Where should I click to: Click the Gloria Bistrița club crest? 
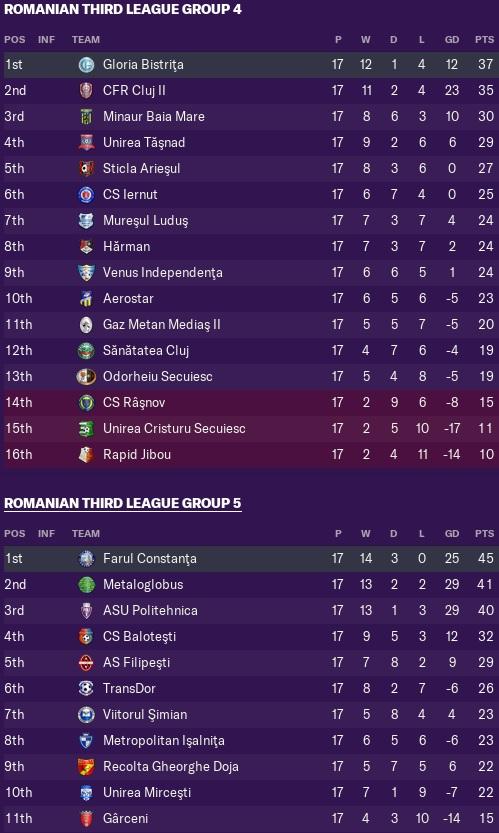(x=86, y=65)
